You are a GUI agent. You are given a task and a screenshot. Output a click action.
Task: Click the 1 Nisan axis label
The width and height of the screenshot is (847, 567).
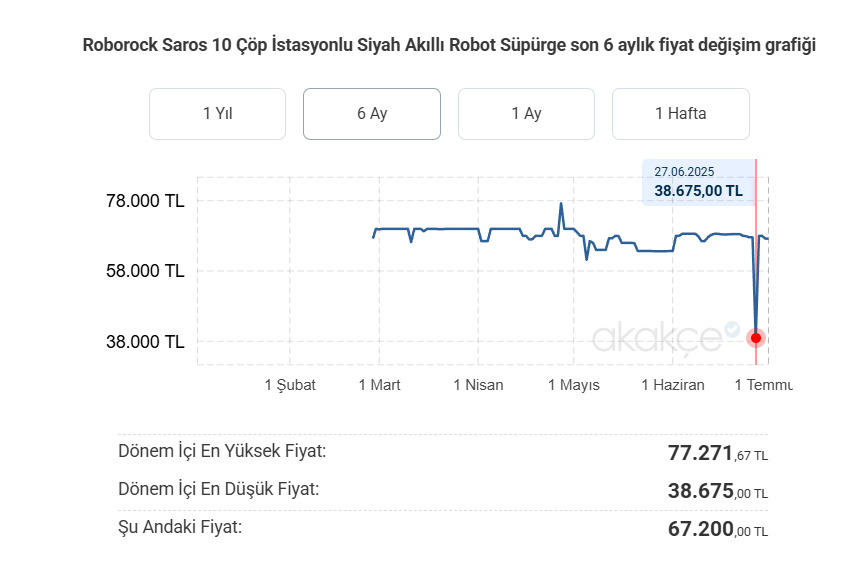[478, 385]
